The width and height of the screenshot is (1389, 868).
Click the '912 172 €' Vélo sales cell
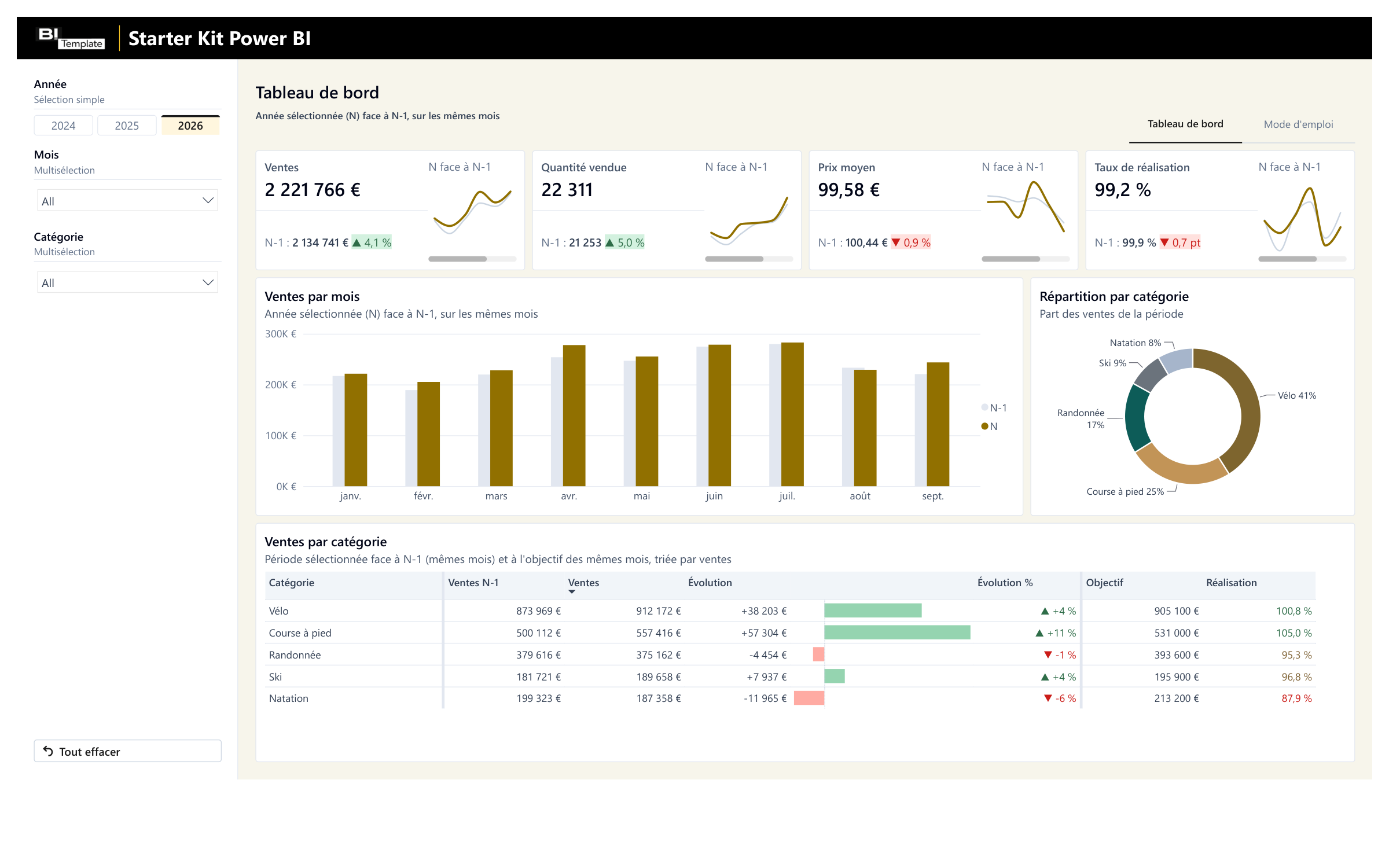pyautogui.click(x=659, y=611)
